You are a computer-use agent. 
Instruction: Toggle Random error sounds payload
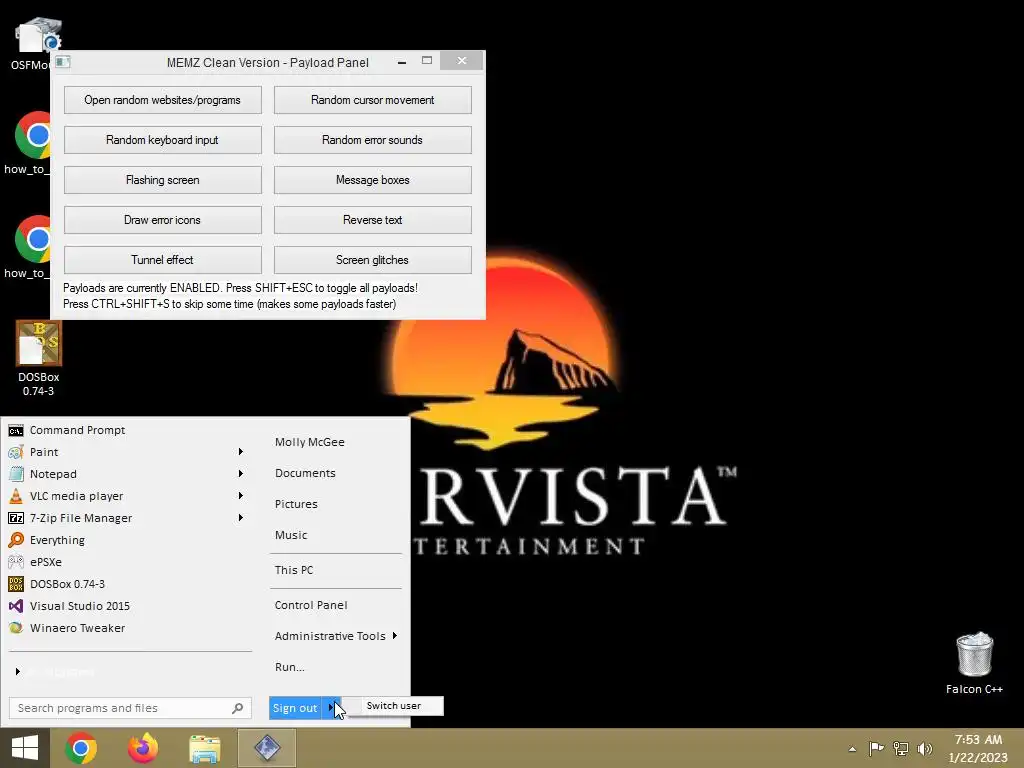pyautogui.click(x=372, y=140)
